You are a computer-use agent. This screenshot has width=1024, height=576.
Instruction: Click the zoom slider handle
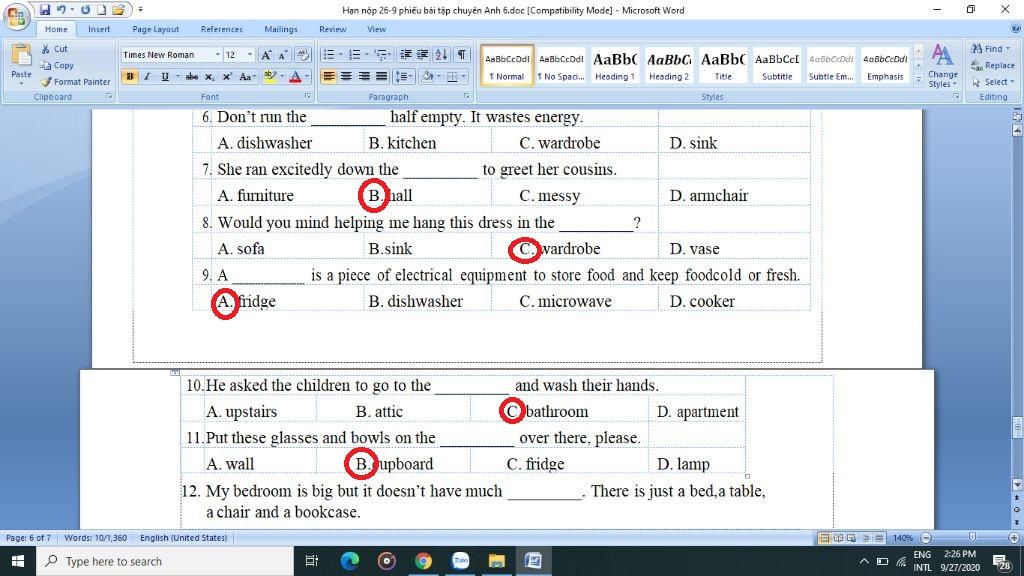tap(972, 537)
